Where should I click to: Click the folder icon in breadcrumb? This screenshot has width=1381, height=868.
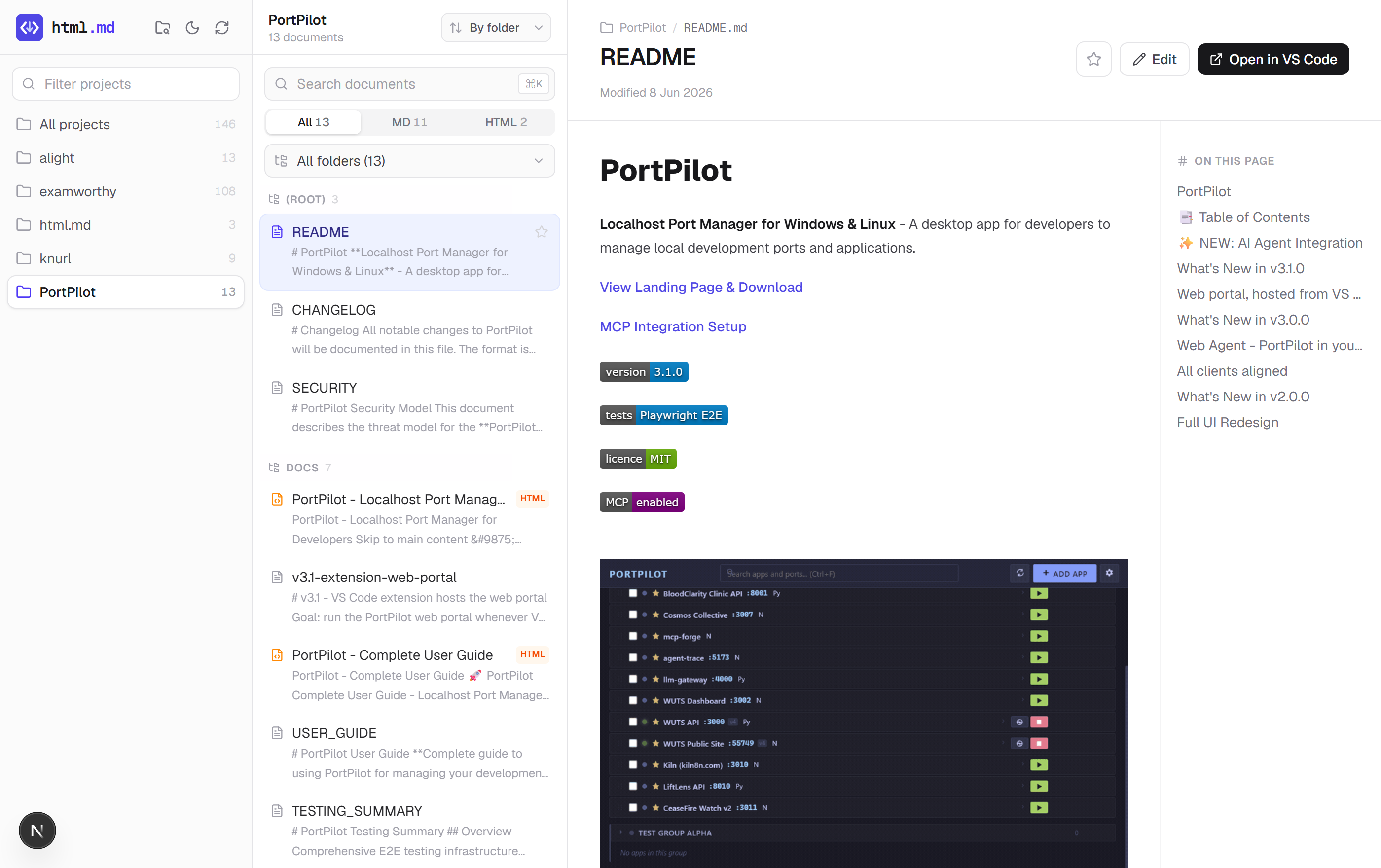(606, 28)
